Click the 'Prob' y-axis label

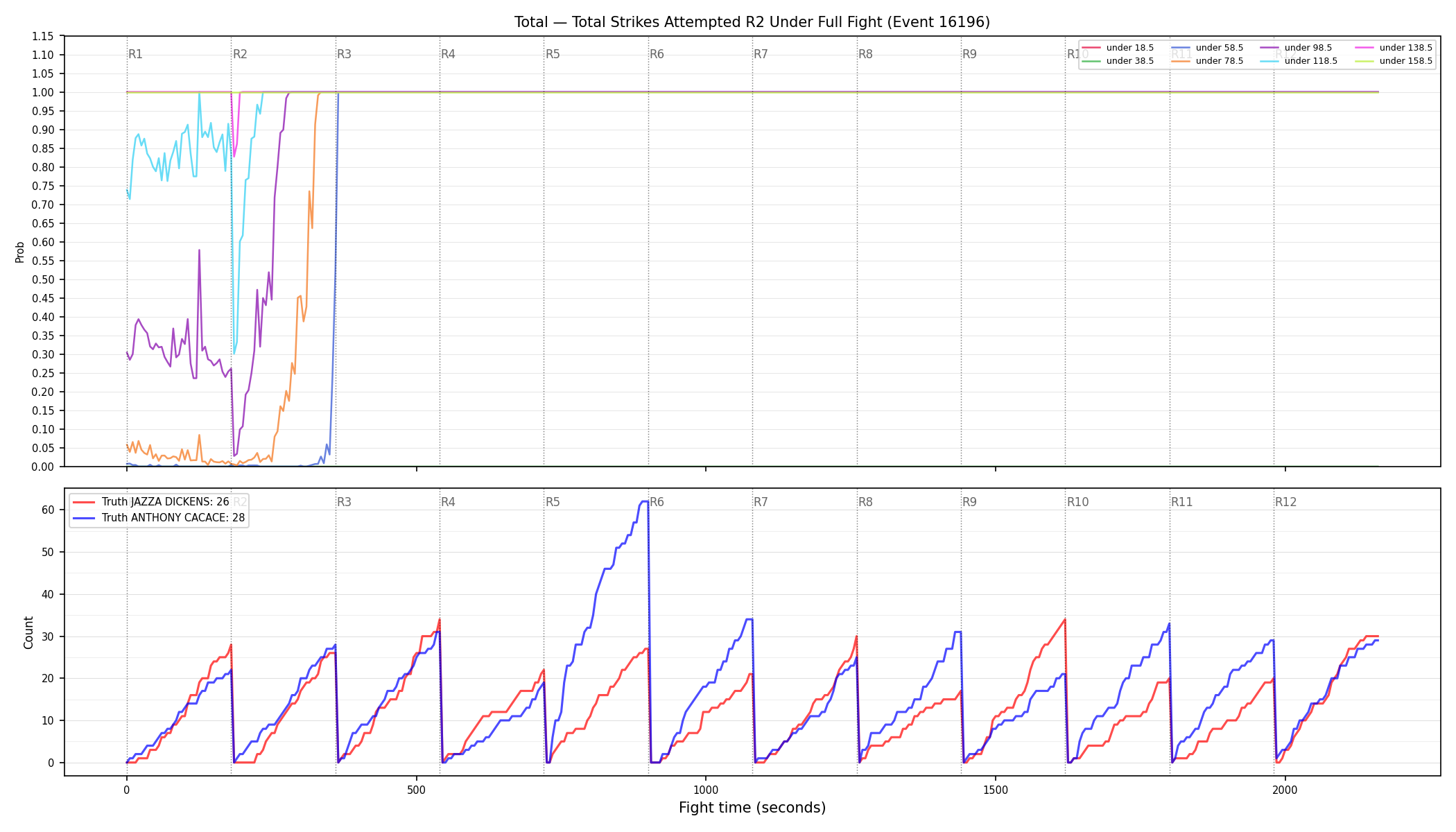click(x=20, y=252)
